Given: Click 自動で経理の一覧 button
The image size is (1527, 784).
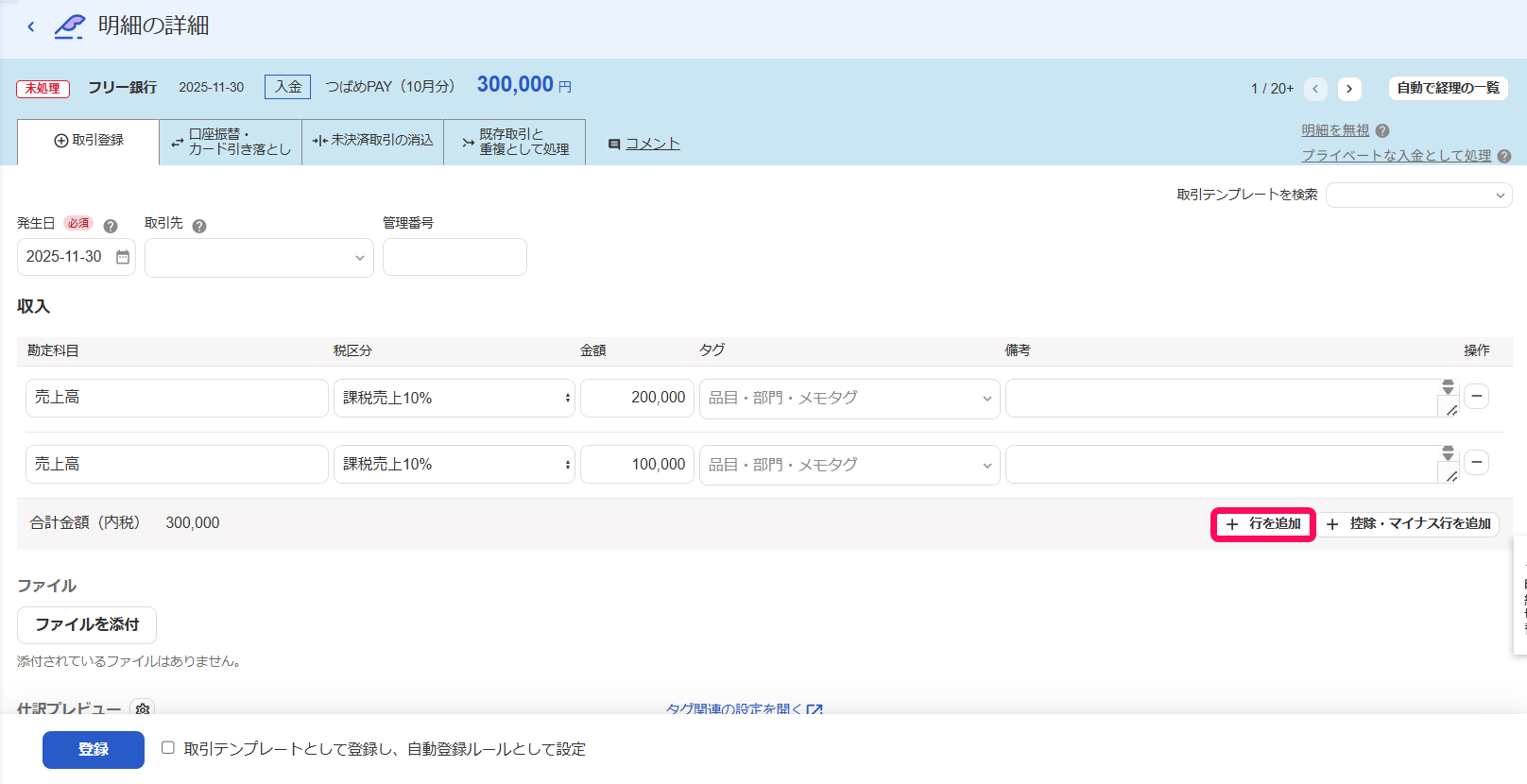Looking at the screenshot, I should pyautogui.click(x=1448, y=88).
